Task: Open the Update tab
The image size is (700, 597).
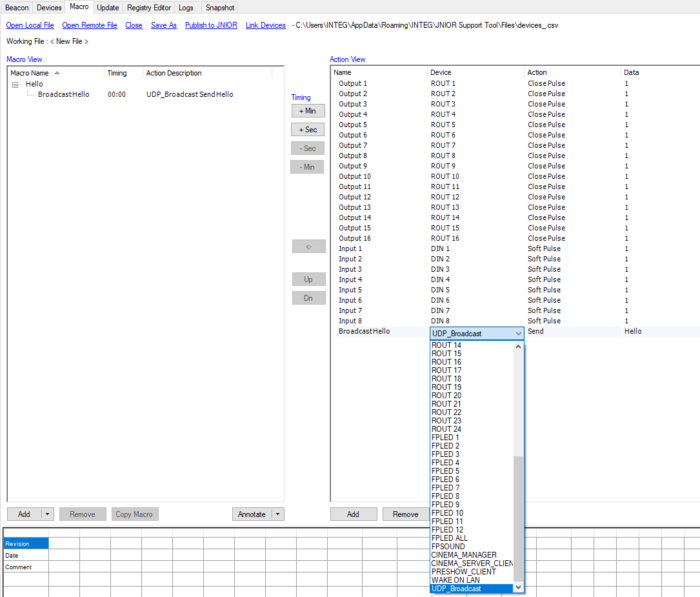Action: [108, 8]
